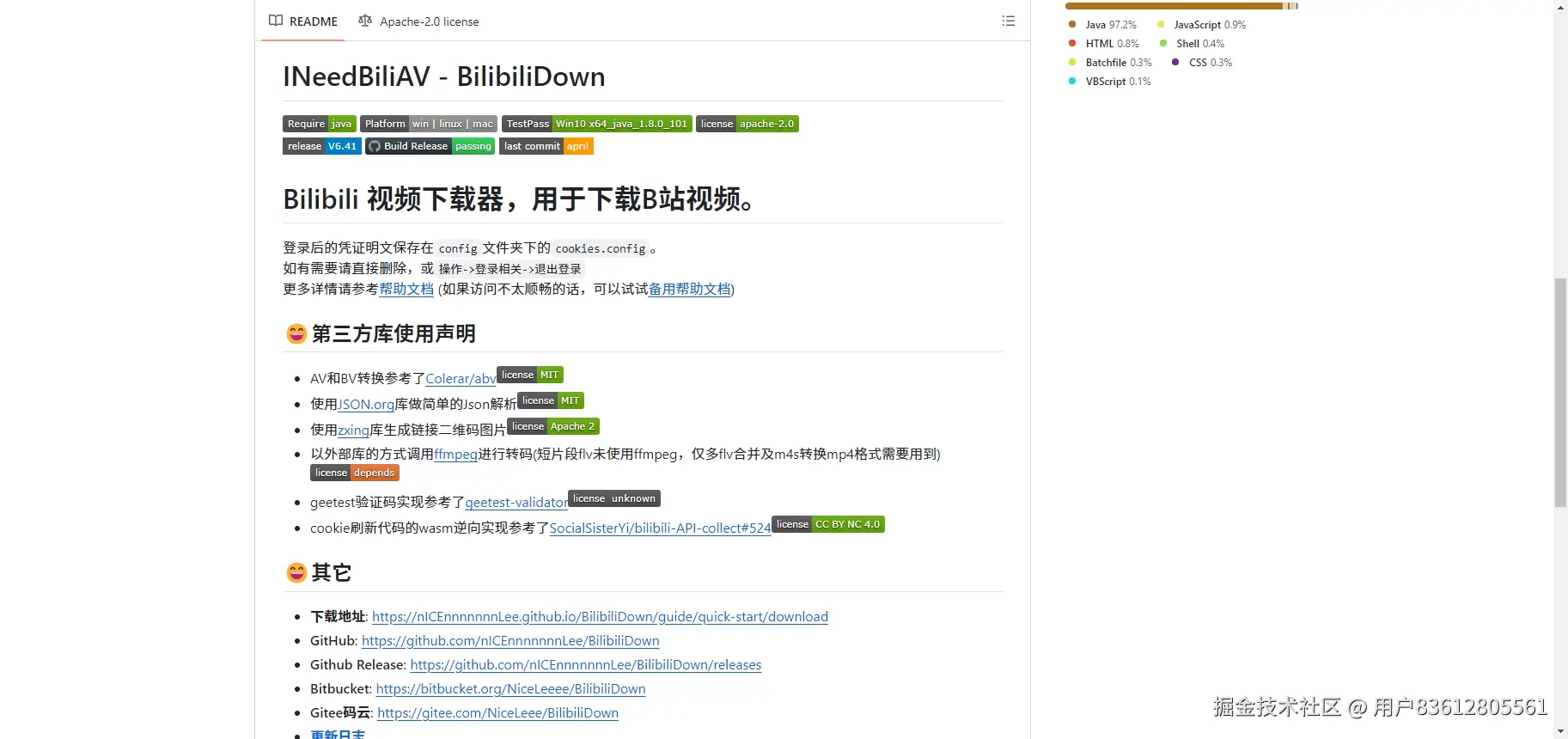Open the Colerar/abv link
This screenshot has width=1568, height=739.
coord(461,378)
